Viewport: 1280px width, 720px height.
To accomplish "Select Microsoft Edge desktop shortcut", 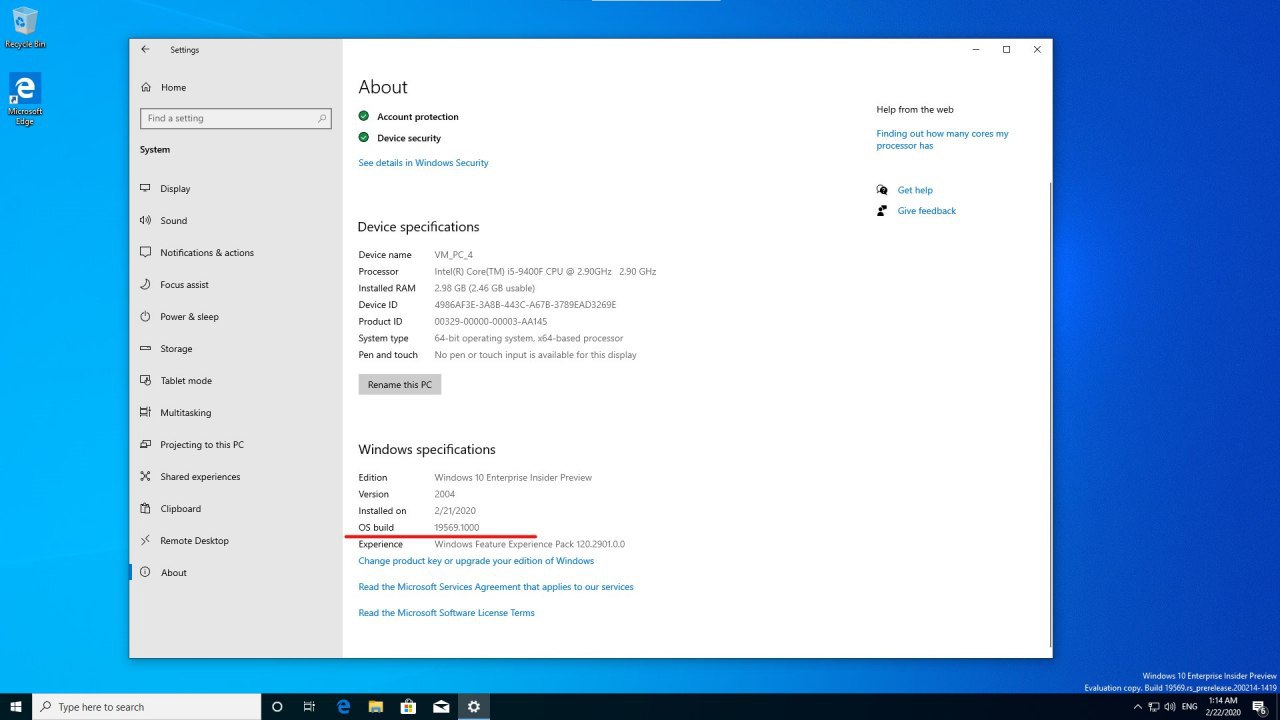I will [x=24, y=99].
